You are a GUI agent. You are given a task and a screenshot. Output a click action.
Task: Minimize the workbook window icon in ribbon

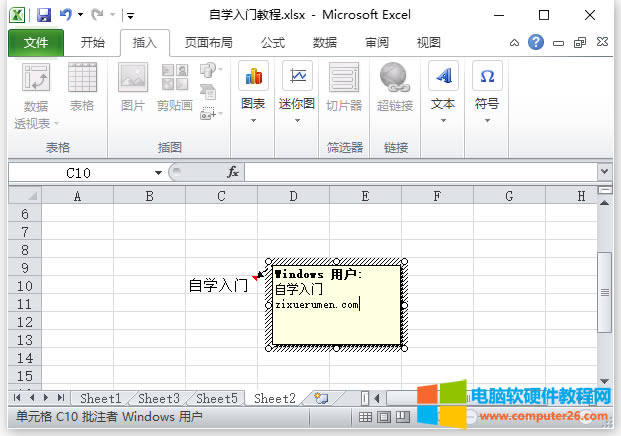coord(558,43)
